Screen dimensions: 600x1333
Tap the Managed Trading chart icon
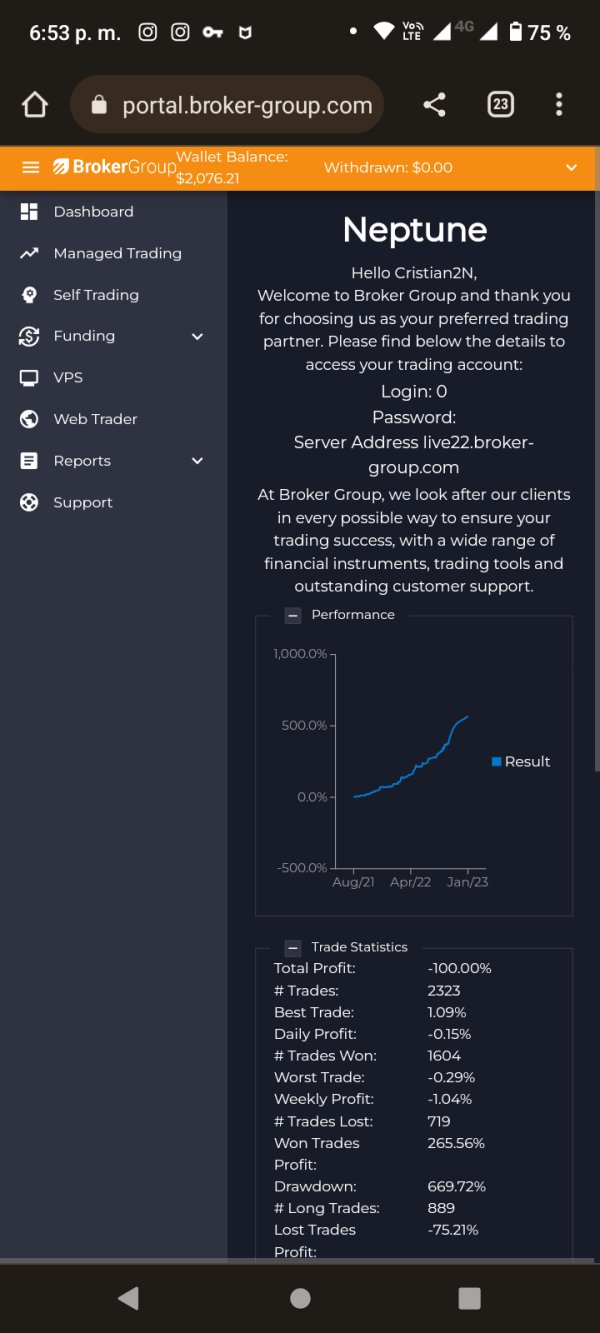29,253
